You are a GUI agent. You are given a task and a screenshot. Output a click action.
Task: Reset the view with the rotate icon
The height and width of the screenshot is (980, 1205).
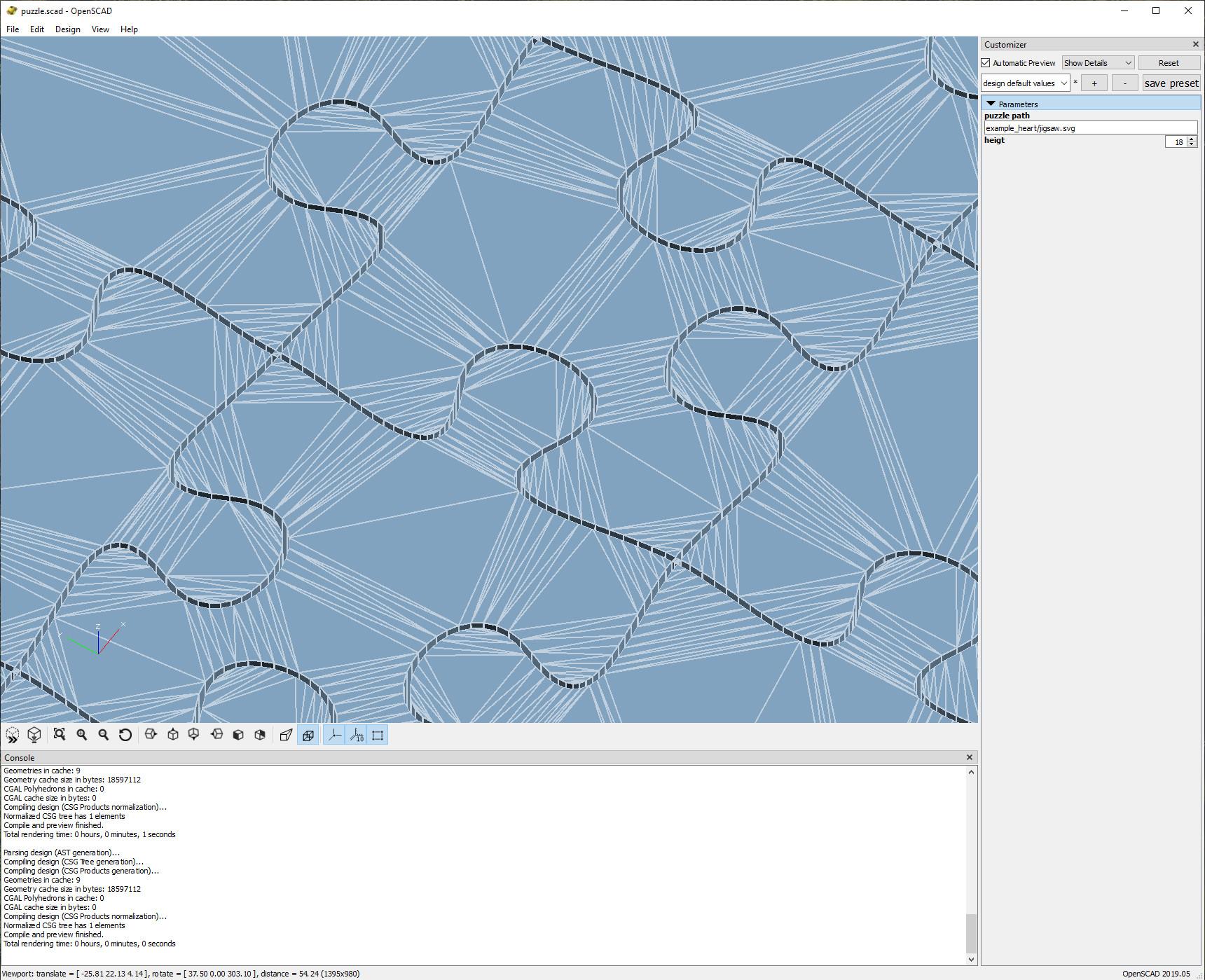[x=125, y=735]
